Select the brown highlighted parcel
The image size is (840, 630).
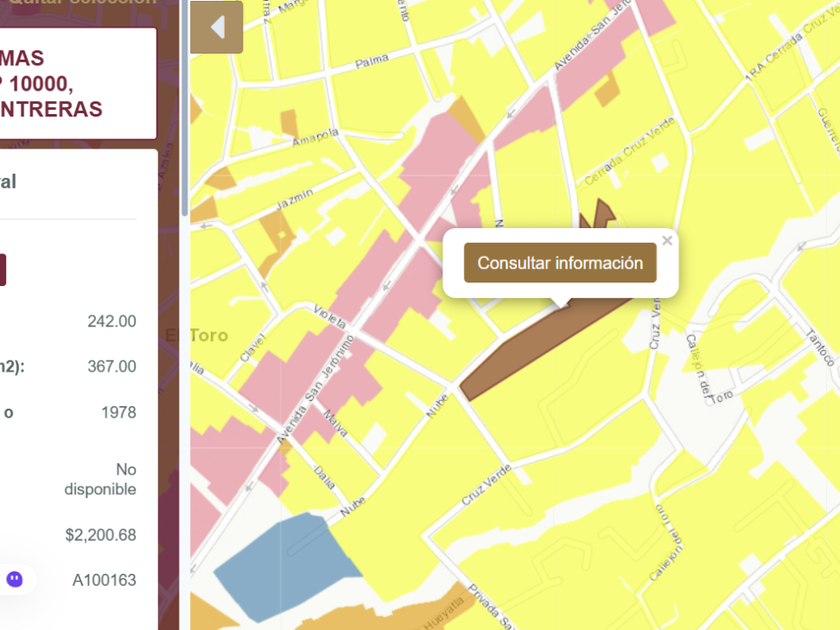(541, 348)
